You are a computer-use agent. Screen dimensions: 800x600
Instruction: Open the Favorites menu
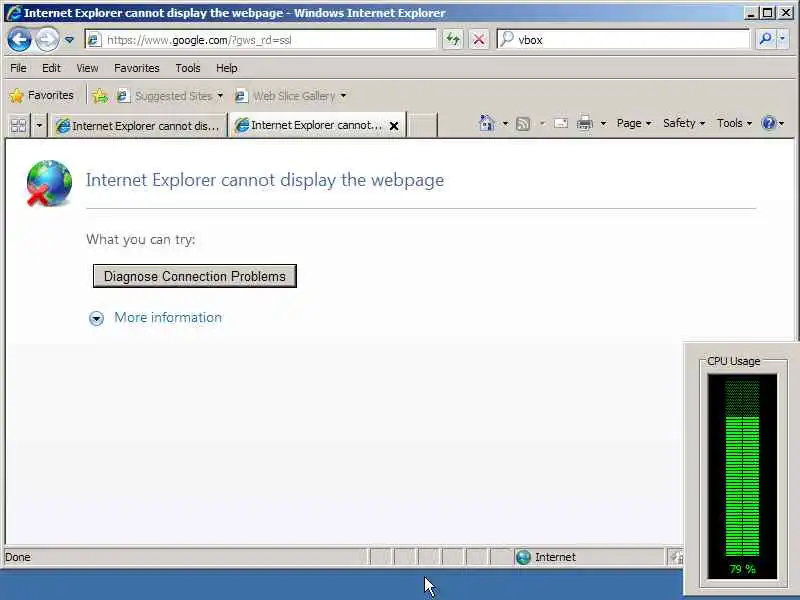(x=137, y=68)
